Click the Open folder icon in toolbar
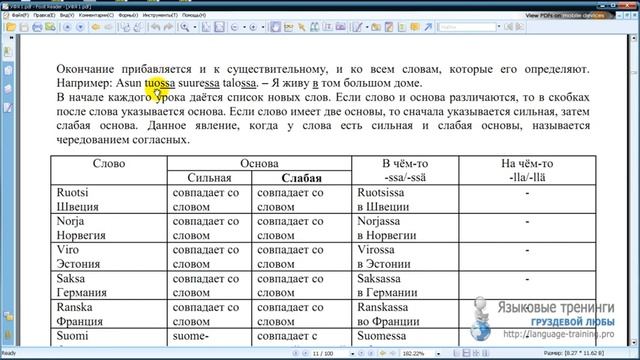The height and width of the screenshot is (360, 640). 11,27
